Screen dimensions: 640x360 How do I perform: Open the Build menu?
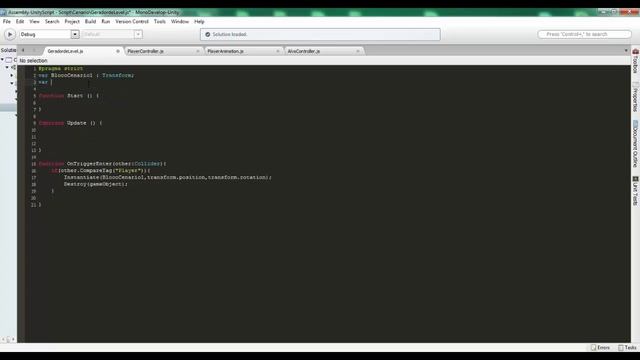point(90,21)
